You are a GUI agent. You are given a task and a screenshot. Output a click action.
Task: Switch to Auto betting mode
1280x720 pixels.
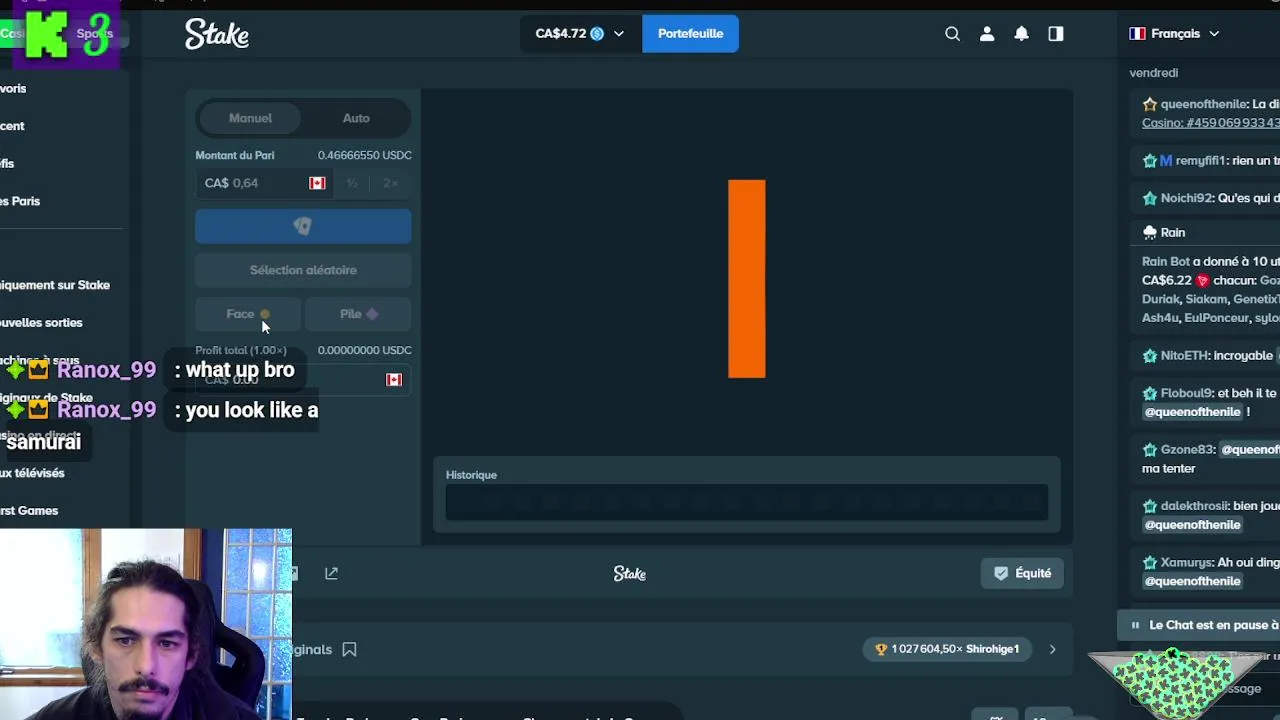(356, 118)
